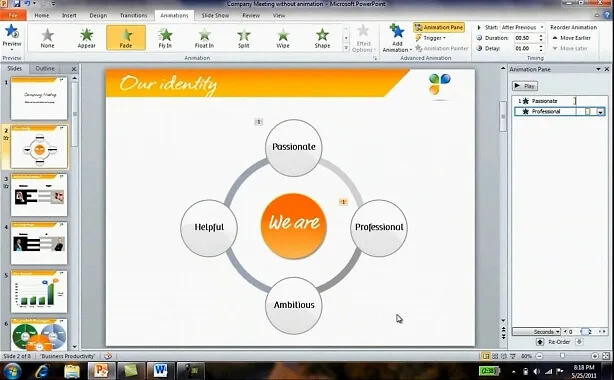Click the Preview animation star icon
This screenshot has width=614, height=380.
coord(12,32)
